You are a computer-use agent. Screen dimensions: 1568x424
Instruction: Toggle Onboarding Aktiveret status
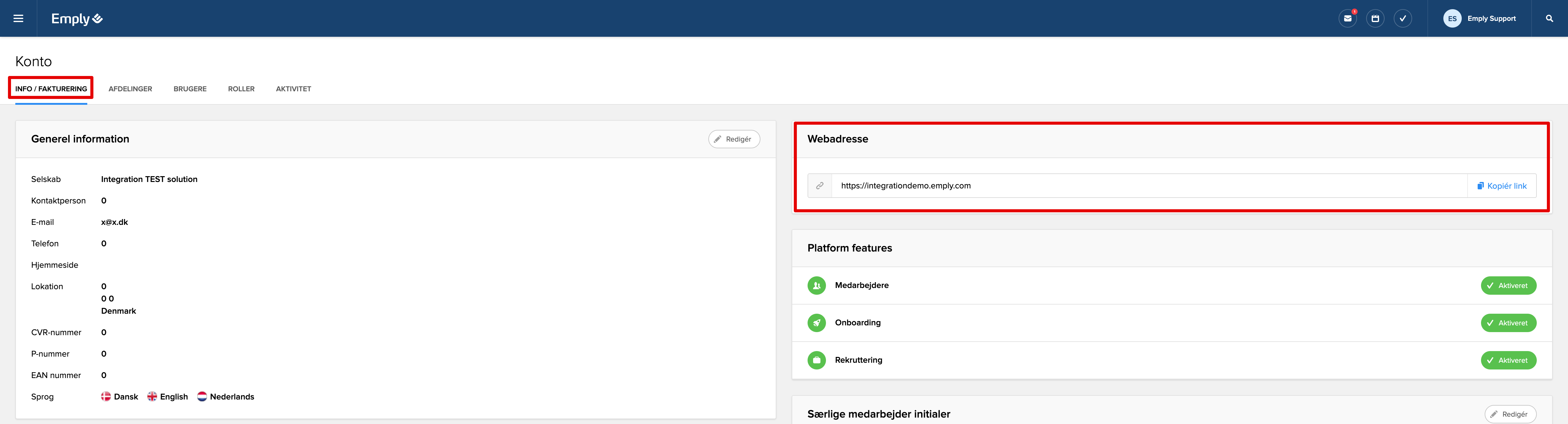1508,323
